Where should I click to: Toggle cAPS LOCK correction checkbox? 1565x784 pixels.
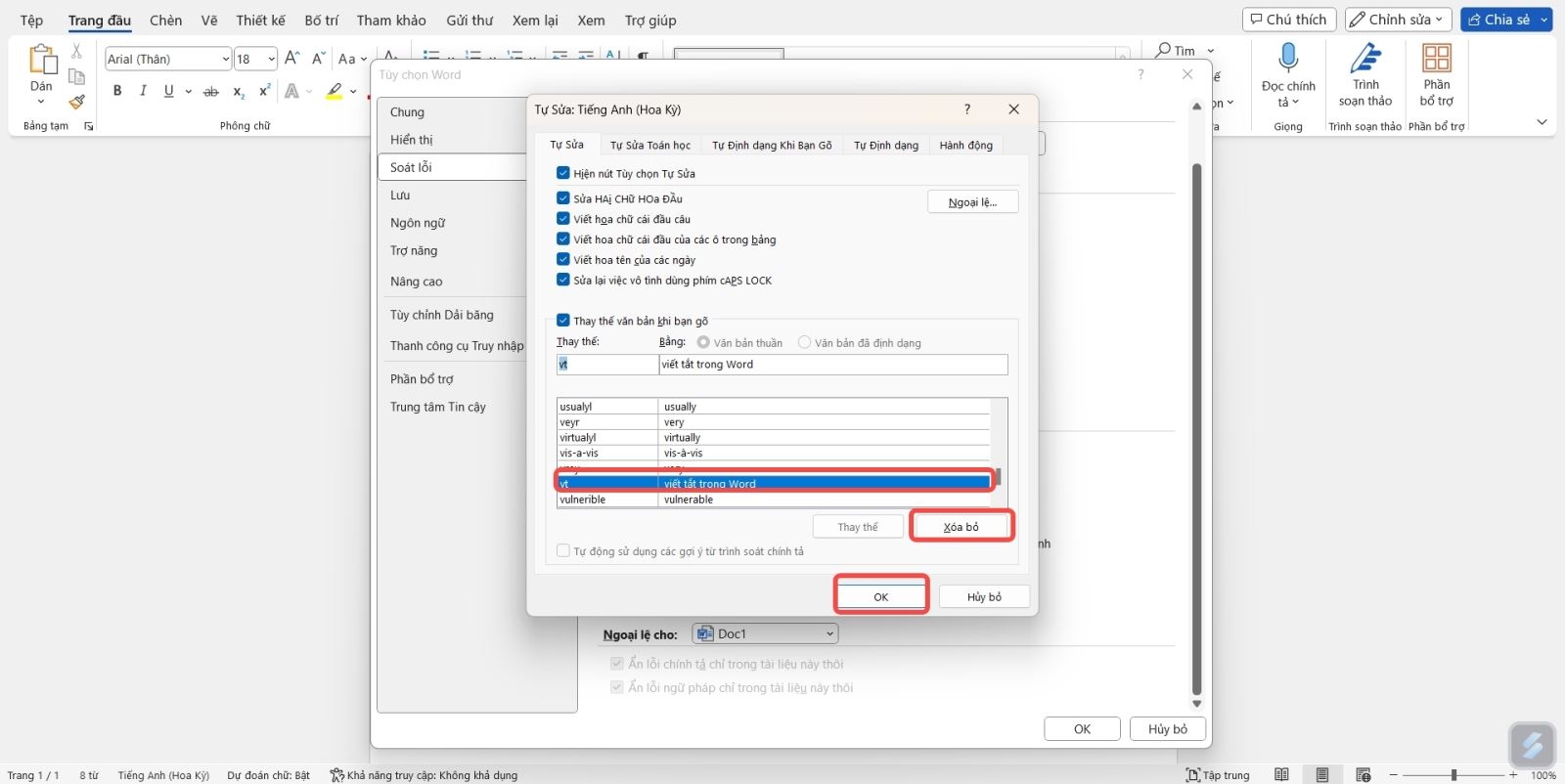point(563,281)
